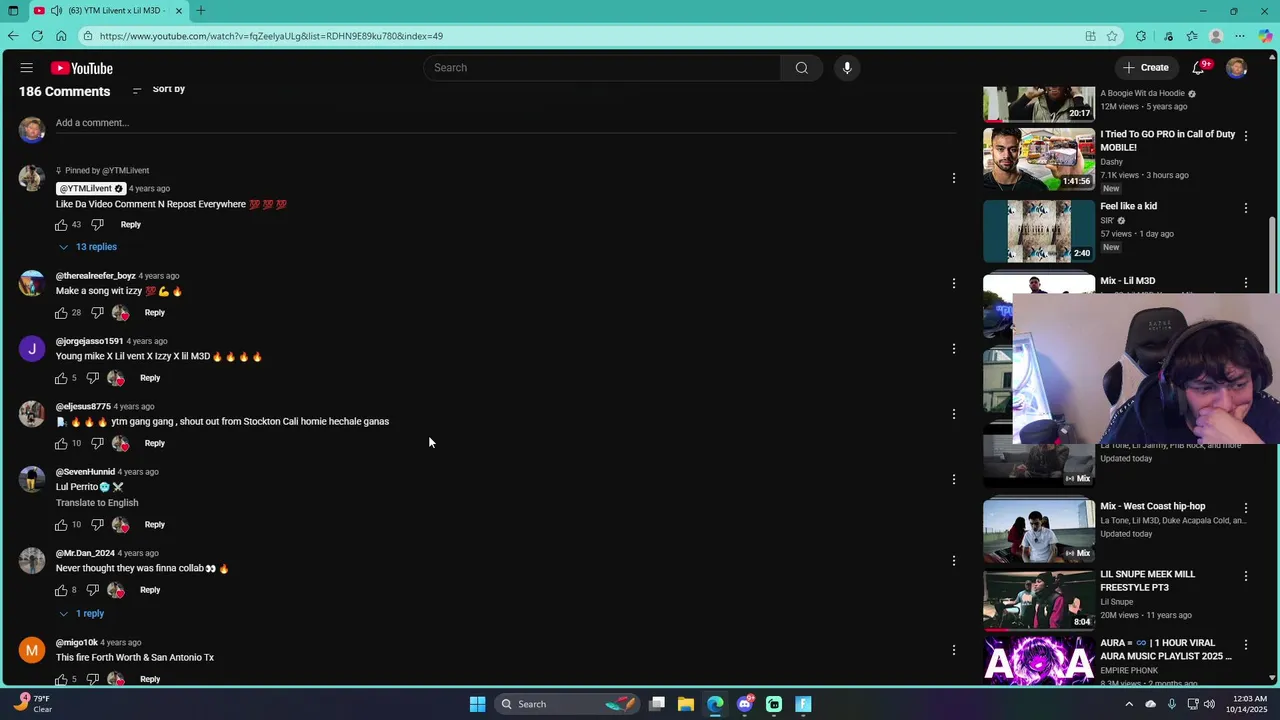Show hidden system tray icons
The width and height of the screenshot is (1280, 720).
1129,704
